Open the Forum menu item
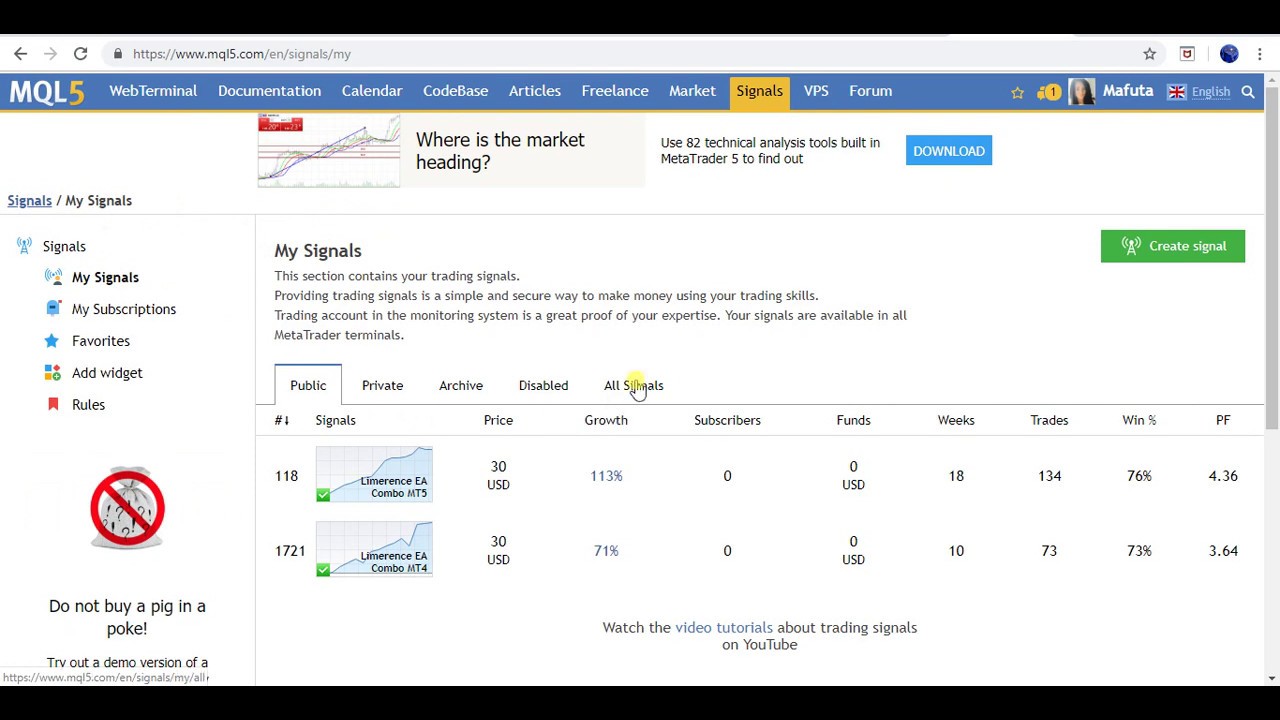The width and height of the screenshot is (1280, 720). point(870,91)
